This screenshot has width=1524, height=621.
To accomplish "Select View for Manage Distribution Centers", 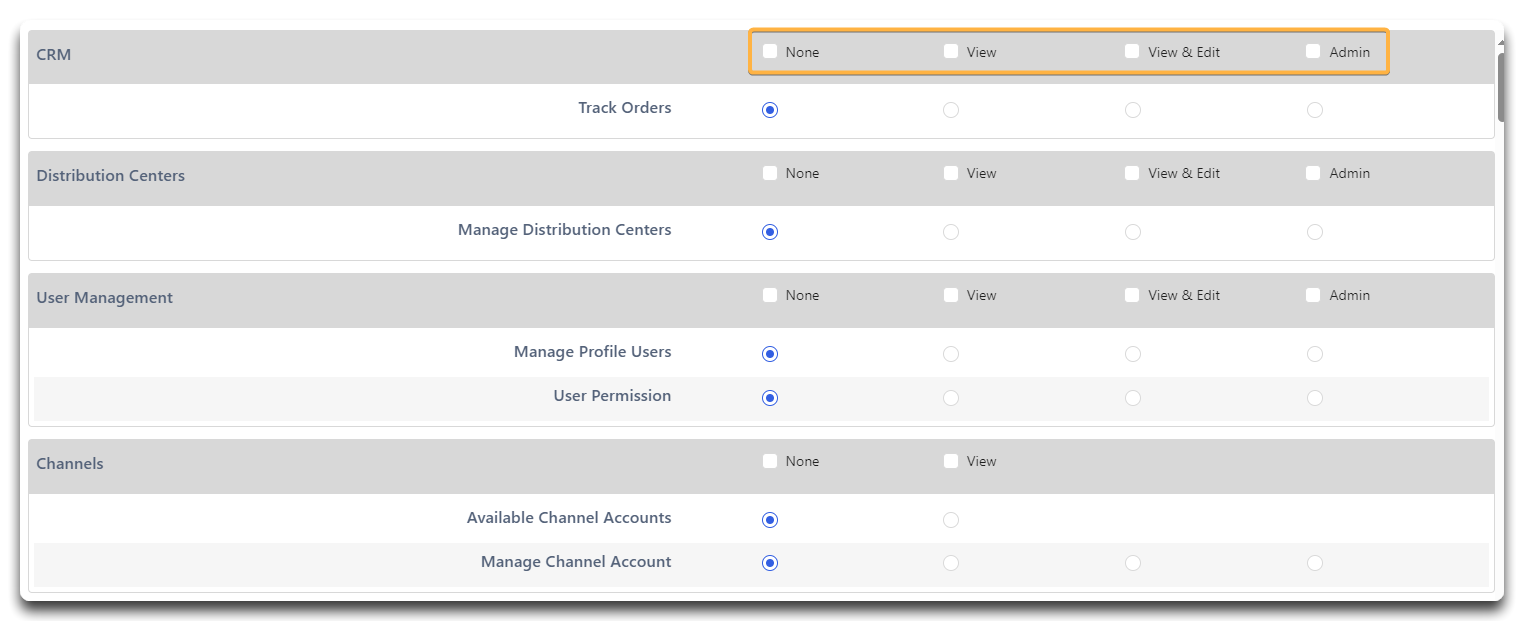I will (x=951, y=232).
